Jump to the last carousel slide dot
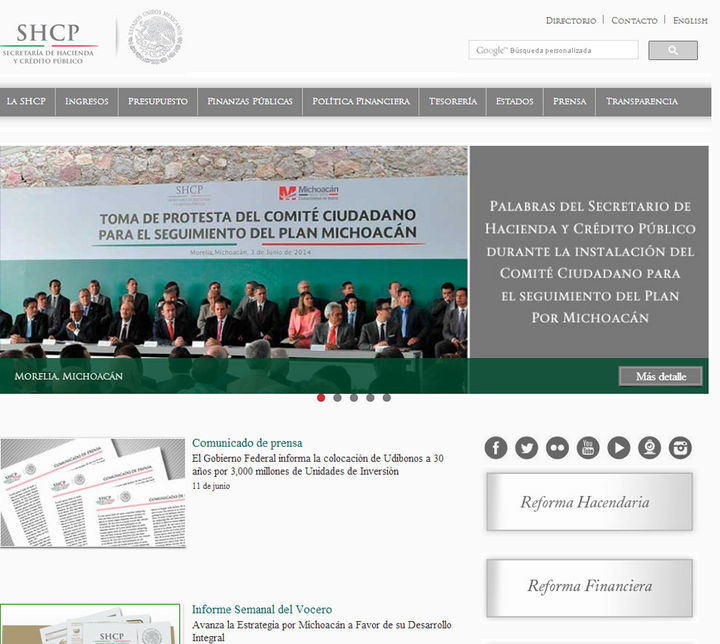This screenshot has height=644, width=720. coord(387,398)
